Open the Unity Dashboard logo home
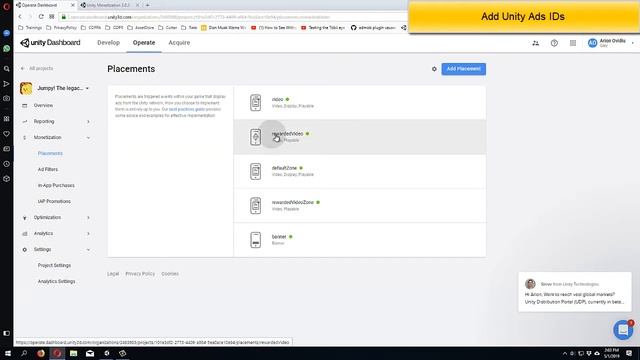This screenshot has height=360, width=640. pos(50,42)
